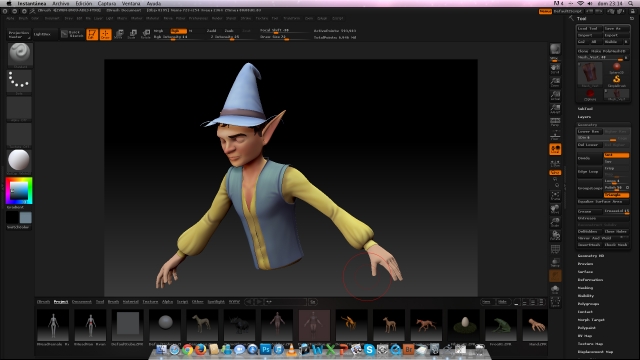The height and width of the screenshot is (360, 640).
Task: Toggle the Local symmetry orange icon
Action: click(555, 149)
